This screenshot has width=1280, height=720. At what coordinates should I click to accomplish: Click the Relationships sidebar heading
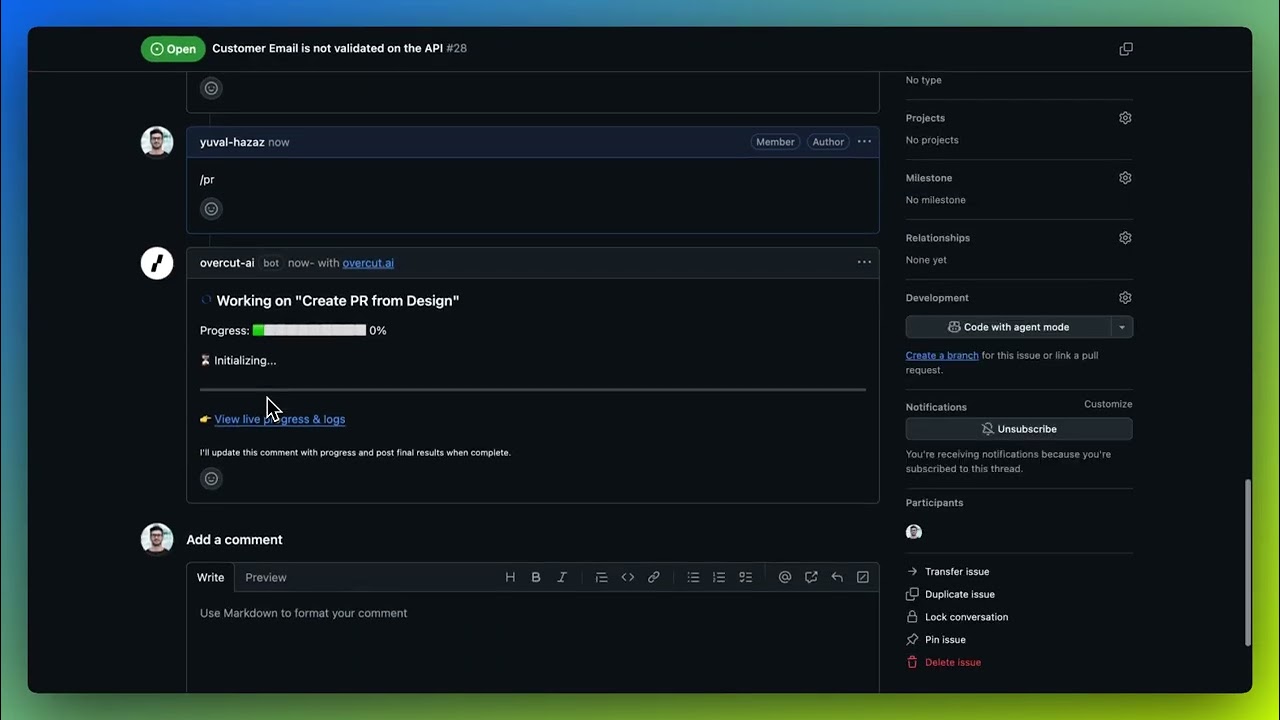(938, 238)
